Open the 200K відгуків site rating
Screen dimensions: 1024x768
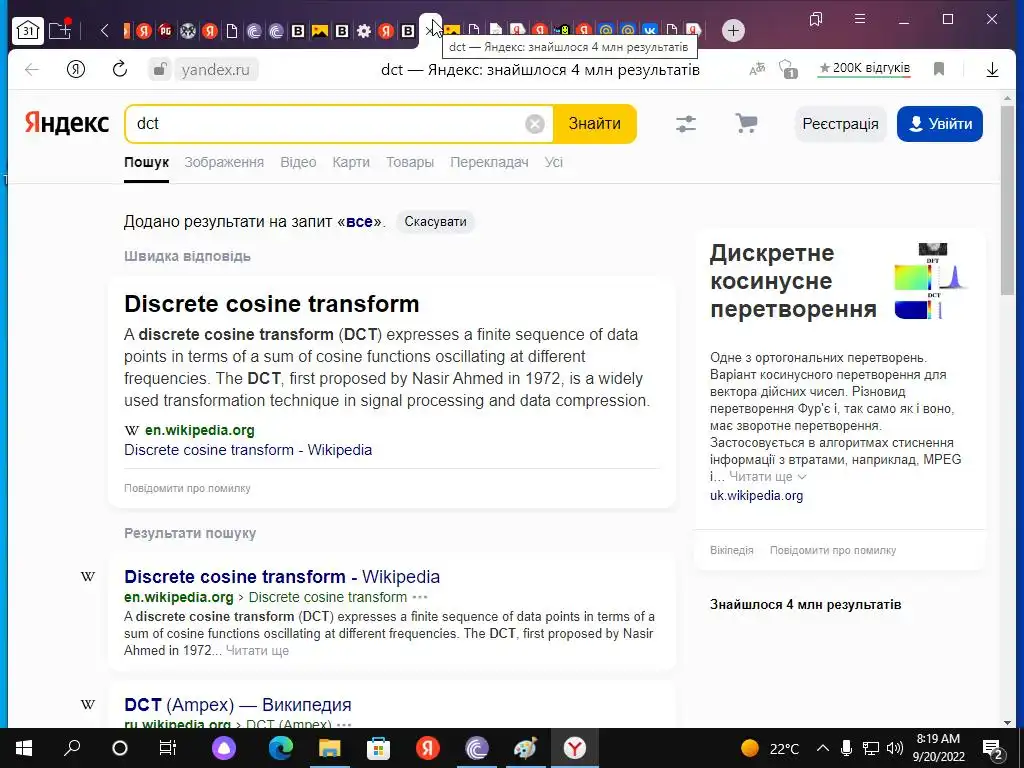tap(864, 68)
